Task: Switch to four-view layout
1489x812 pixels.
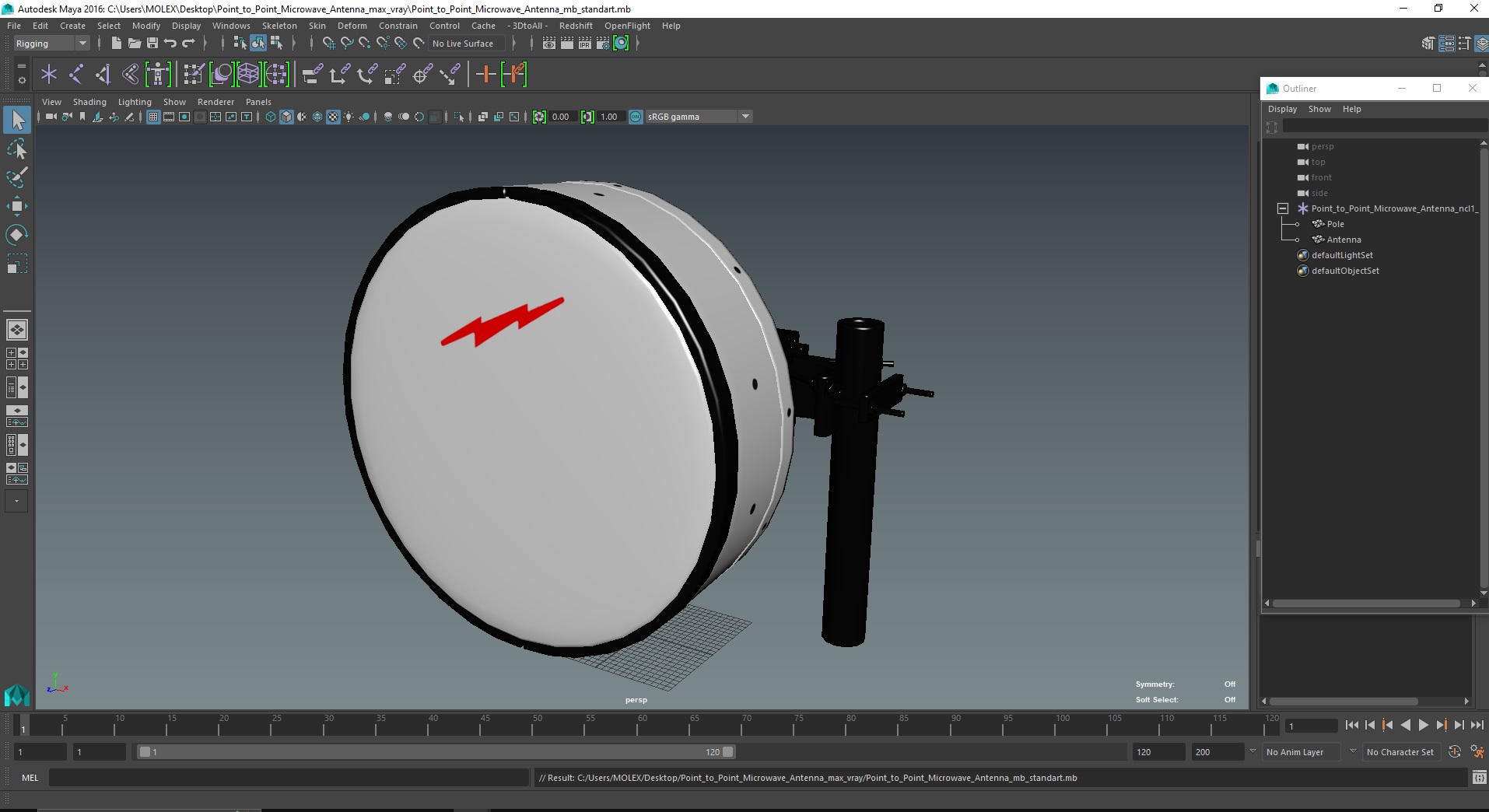Action: (x=17, y=359)
